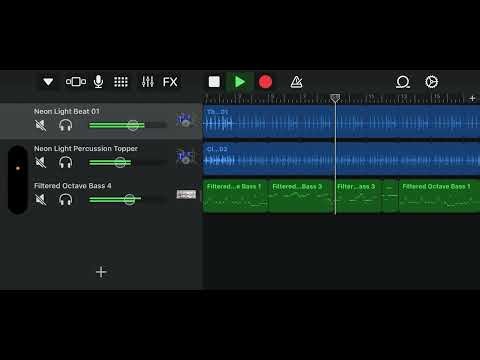Add a new track with plus button
The image size is (480, 360).
click(101, 272)
